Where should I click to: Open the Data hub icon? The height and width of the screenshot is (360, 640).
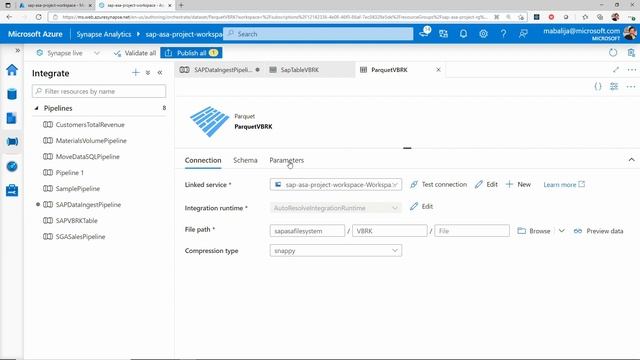click(12, 94)
